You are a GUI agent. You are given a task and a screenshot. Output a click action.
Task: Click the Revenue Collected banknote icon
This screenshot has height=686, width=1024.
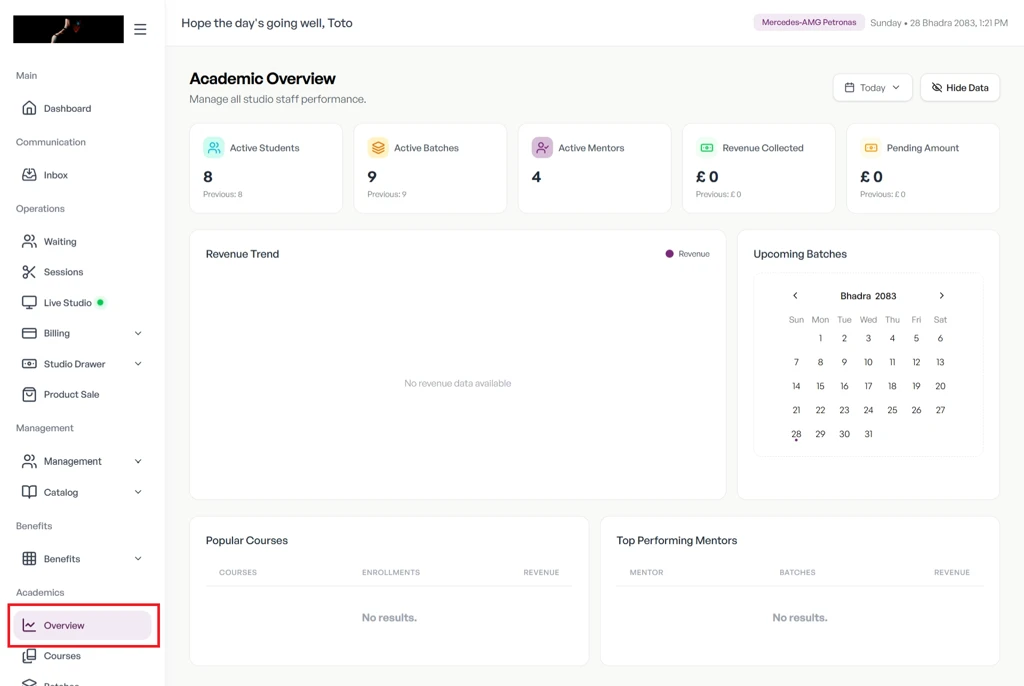pos(707,148)
